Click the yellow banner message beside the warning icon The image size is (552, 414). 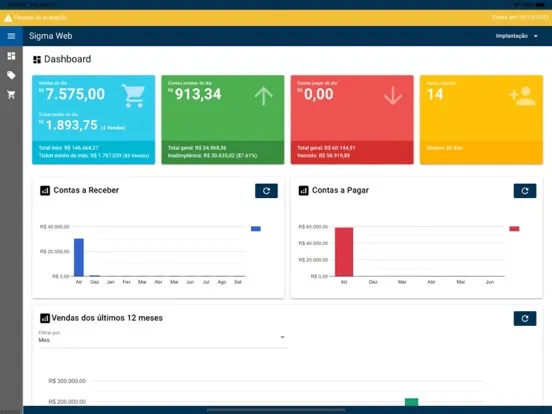tap(40, 18)
